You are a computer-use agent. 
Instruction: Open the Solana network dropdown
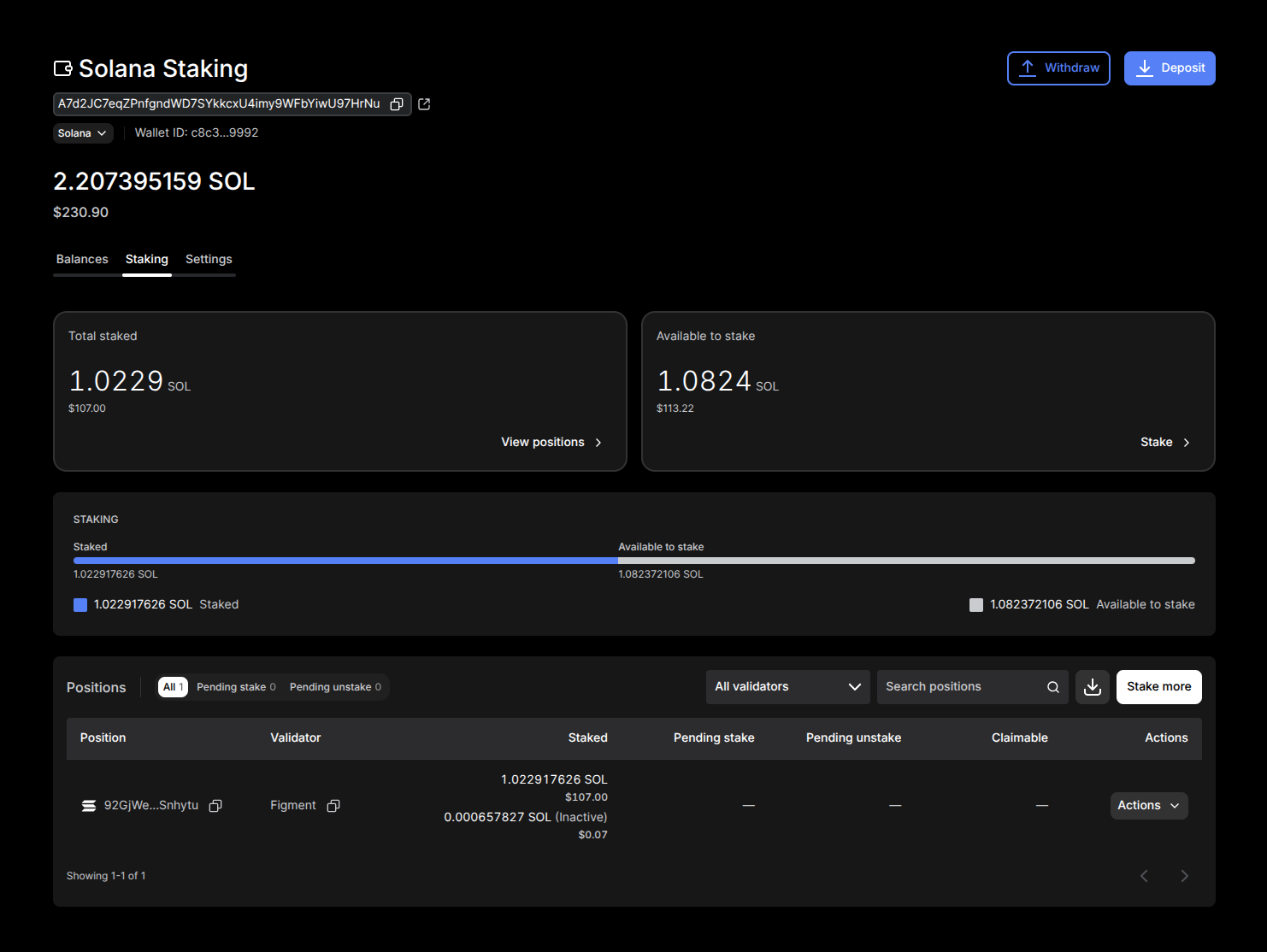pos(83,133)
